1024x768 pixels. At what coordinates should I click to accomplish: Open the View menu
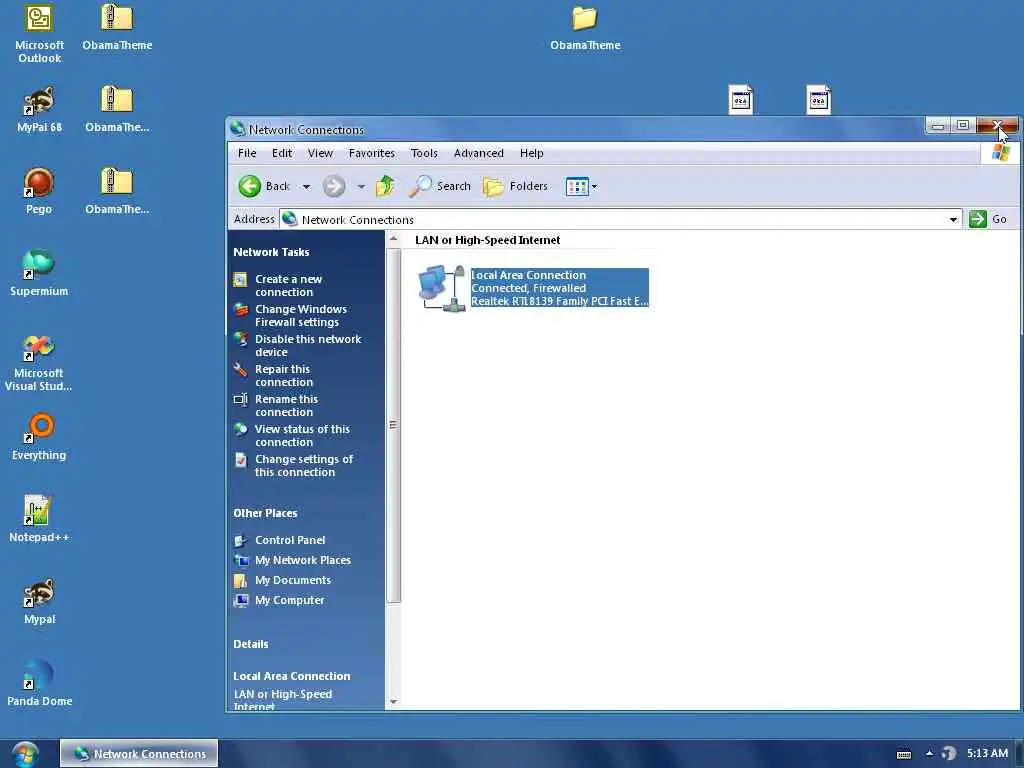pos(320,153)
